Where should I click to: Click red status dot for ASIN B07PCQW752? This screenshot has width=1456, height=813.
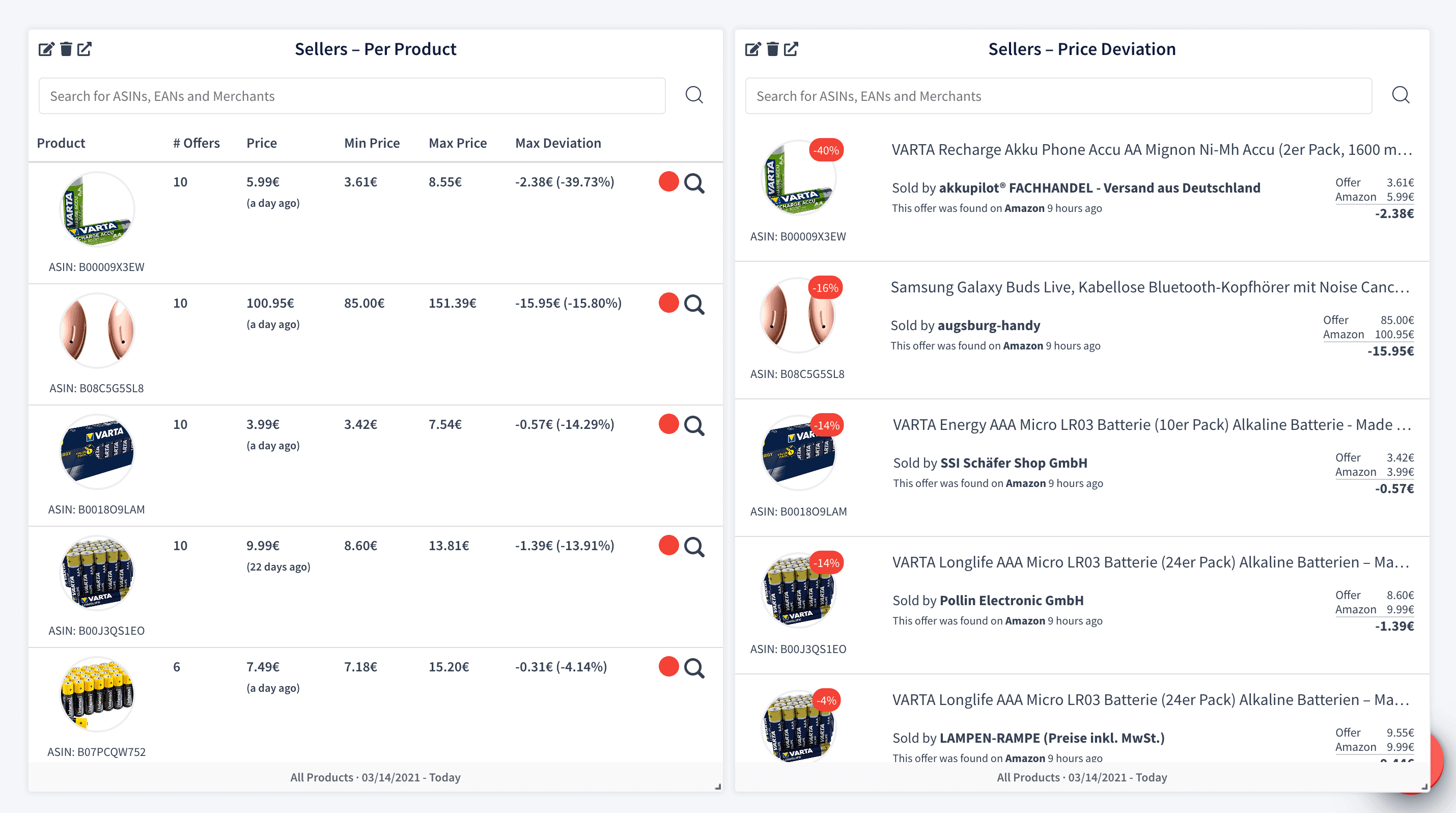pos(668,667)
